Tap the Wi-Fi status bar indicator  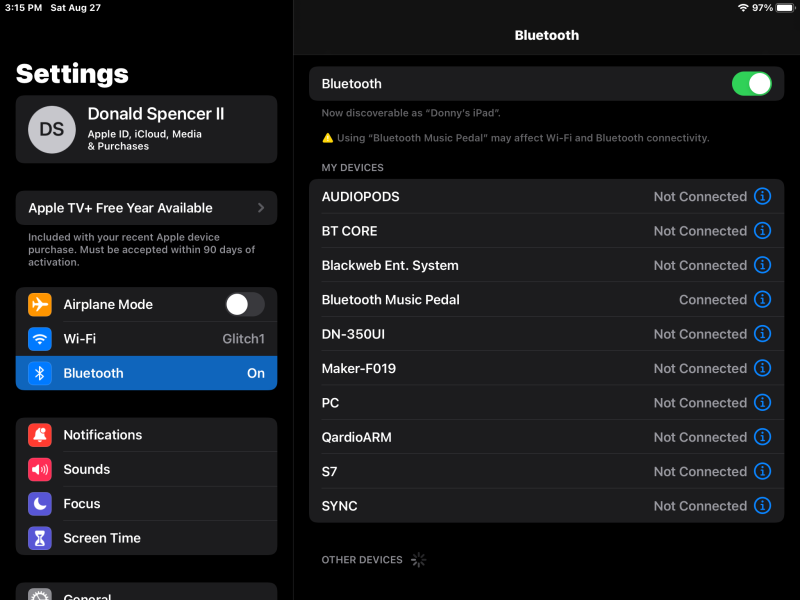(743, 8)
